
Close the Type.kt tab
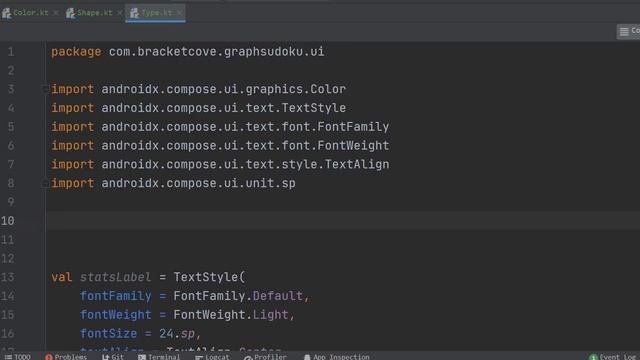(180, 13)
